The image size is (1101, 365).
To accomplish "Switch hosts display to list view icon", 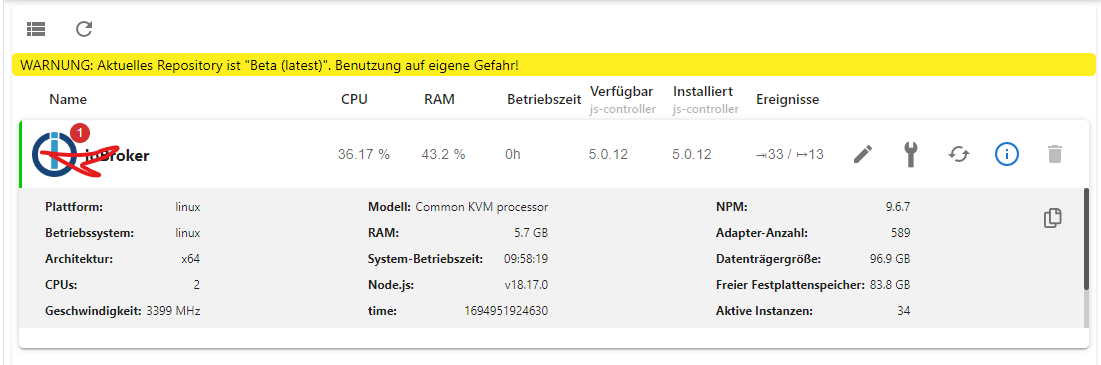I will [x=36, y=29].
